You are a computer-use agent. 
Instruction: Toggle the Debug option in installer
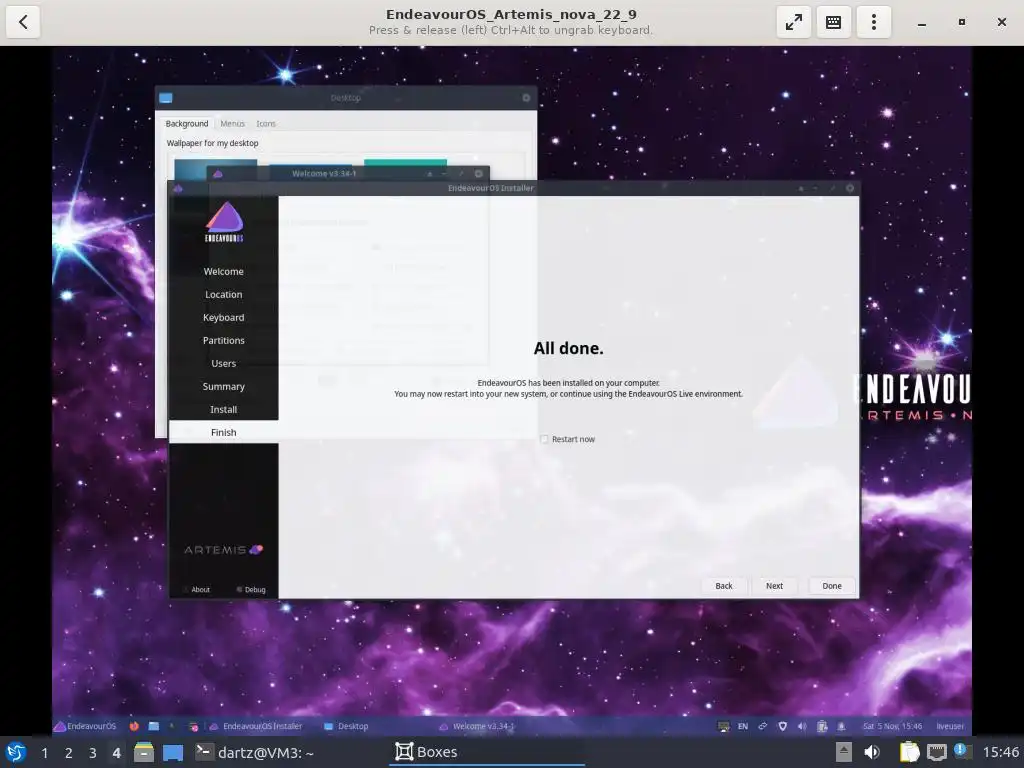point(251,590)
